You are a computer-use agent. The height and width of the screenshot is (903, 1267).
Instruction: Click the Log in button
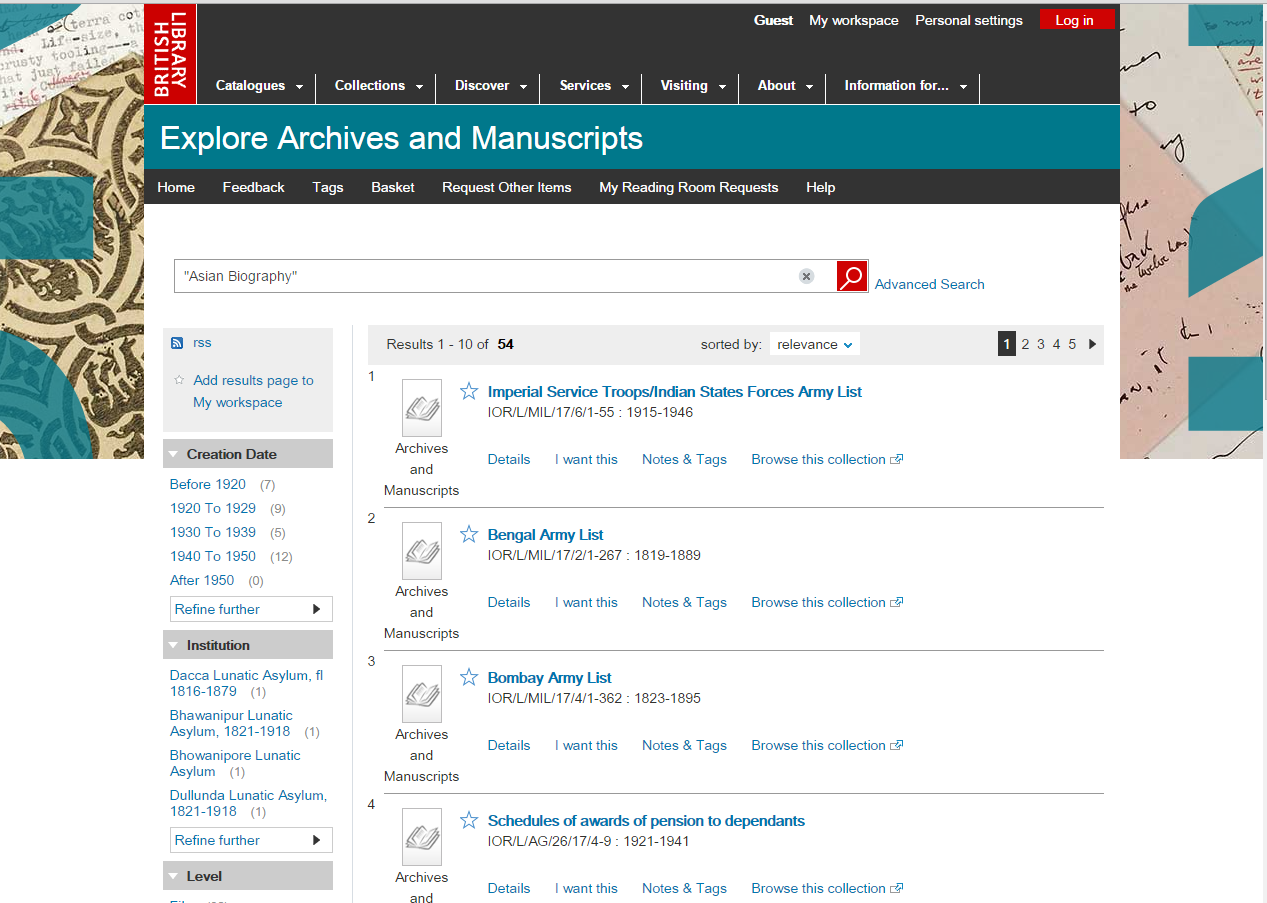pos(1075,20)
